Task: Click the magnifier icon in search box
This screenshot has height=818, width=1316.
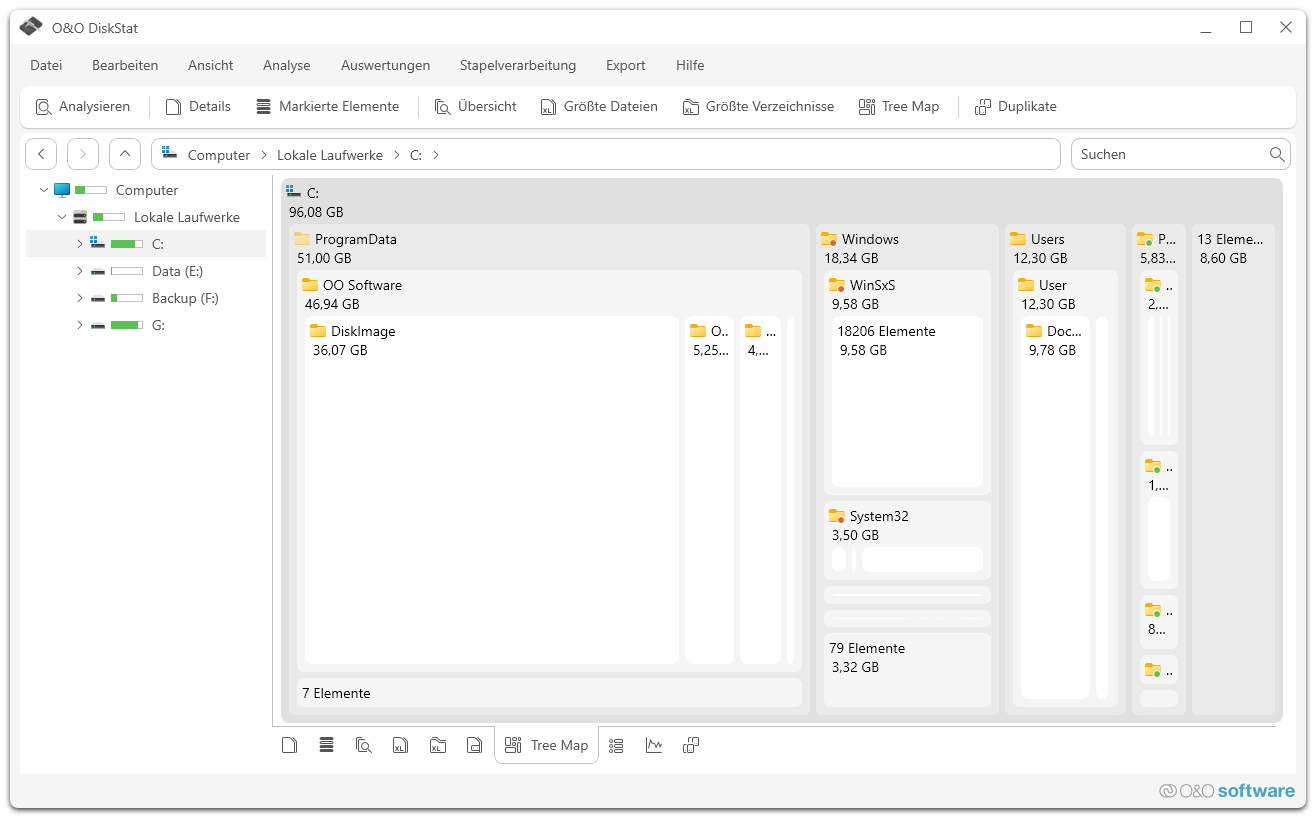Action: click(x=1277, y=154)
